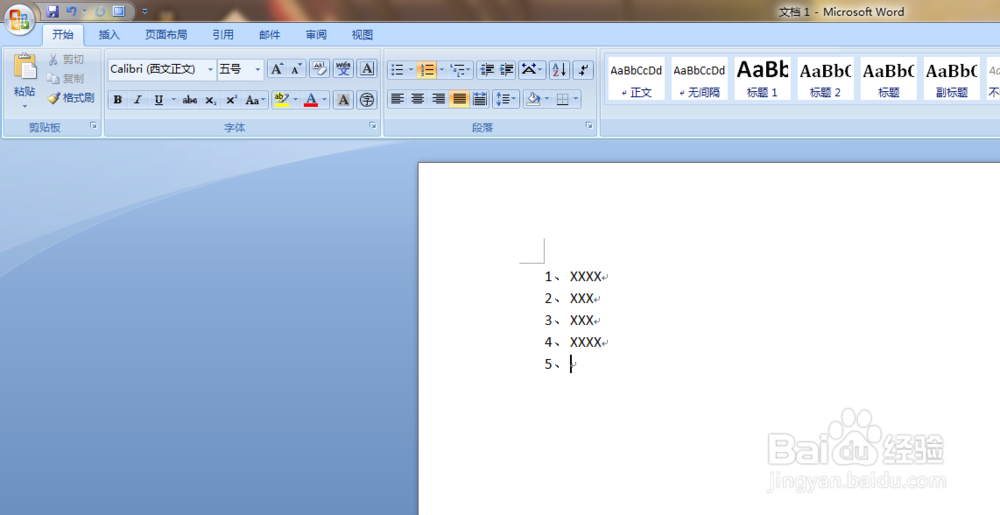Increase paragraph indent
The image size is (1000, 515).
click(506, 69)
